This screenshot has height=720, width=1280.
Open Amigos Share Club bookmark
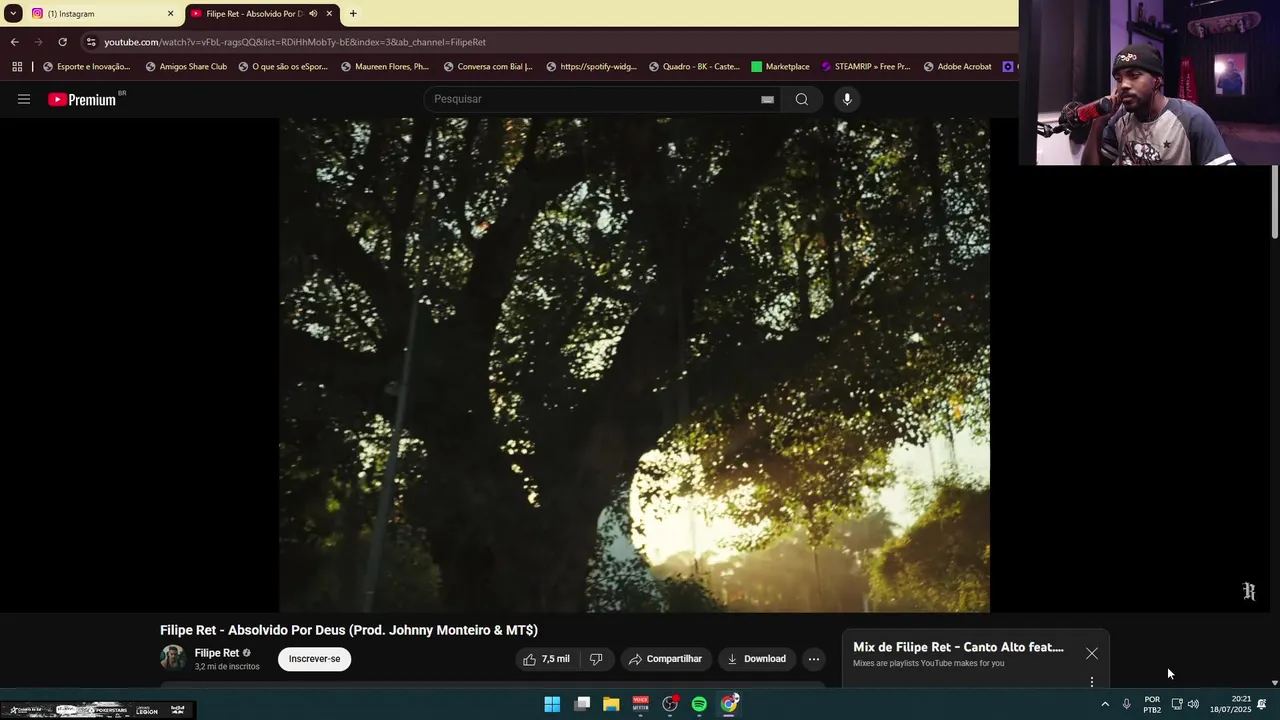[186, 67]
